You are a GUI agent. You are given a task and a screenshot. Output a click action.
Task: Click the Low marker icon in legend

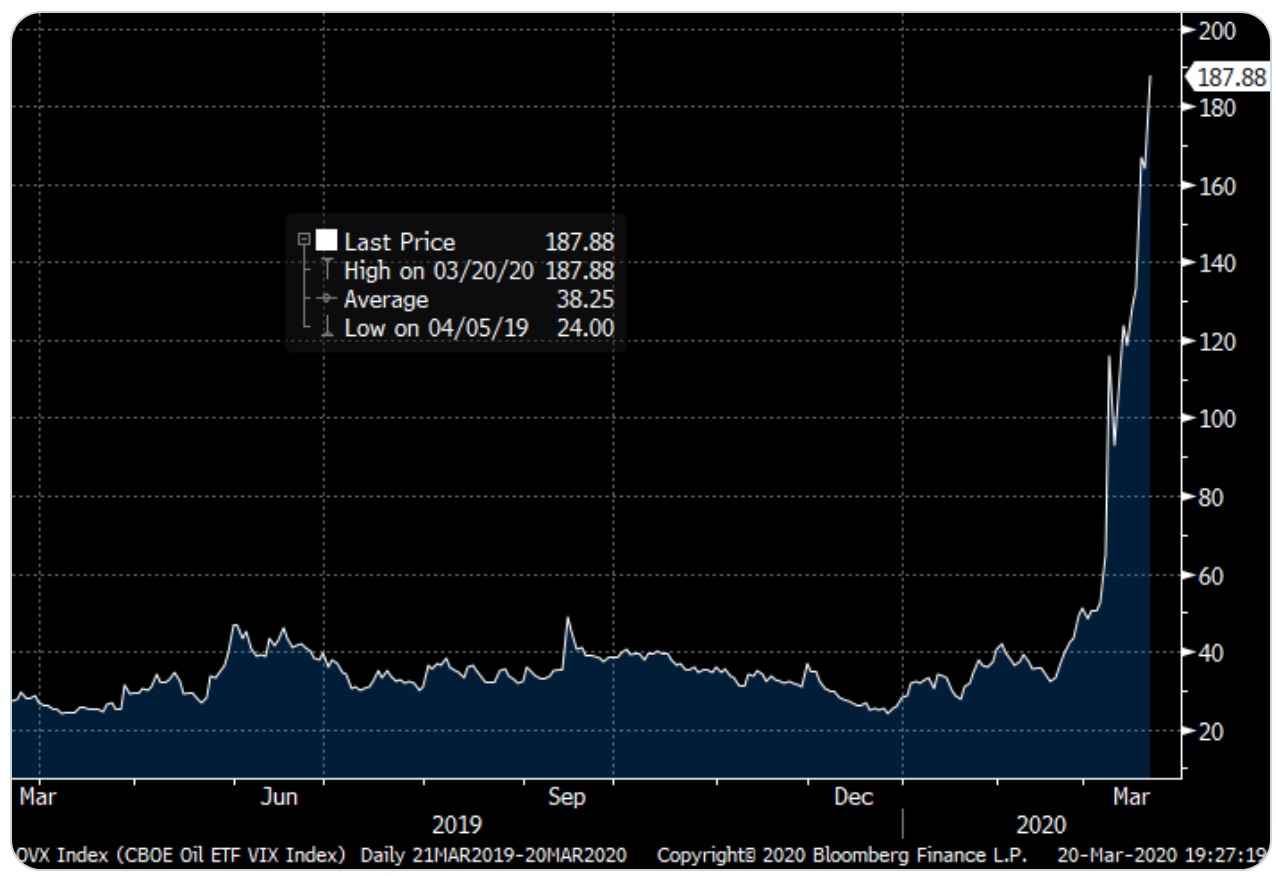click(326, 328)
